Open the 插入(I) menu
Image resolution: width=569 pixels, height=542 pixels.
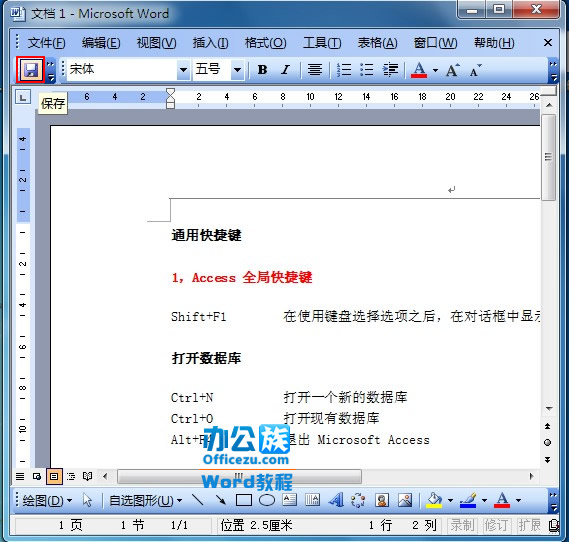210,43
